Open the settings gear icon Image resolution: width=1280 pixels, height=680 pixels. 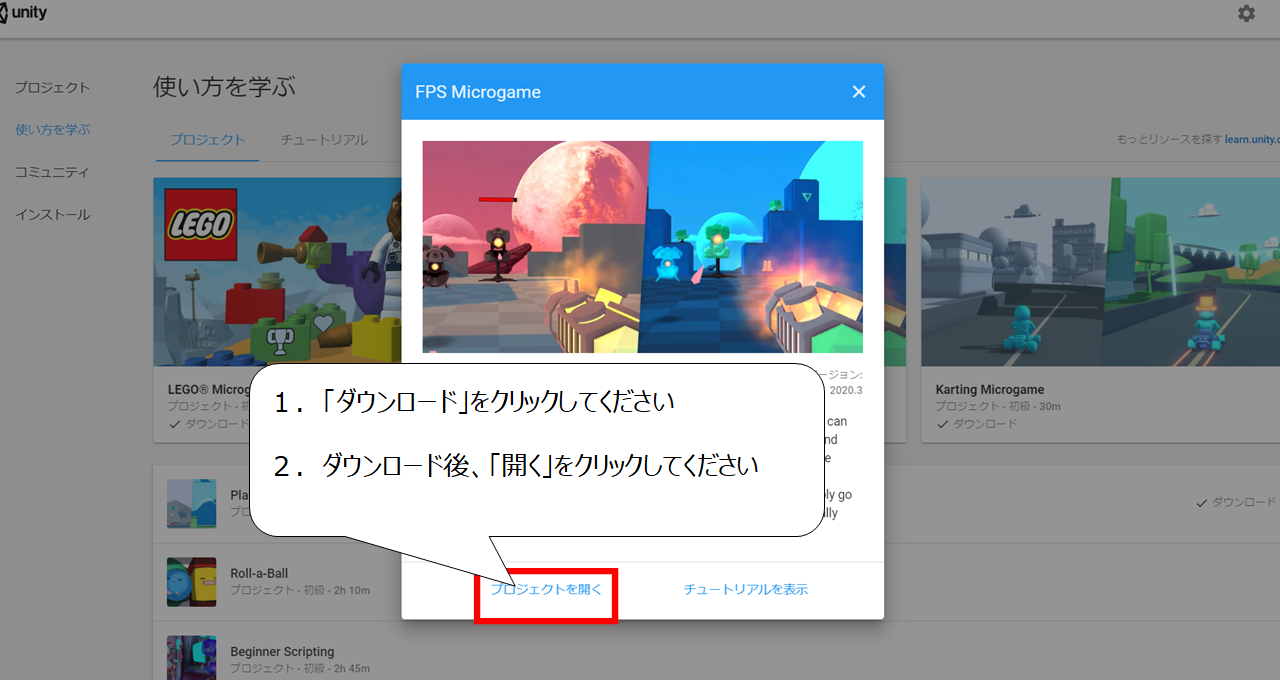[x=1246, y=14]
